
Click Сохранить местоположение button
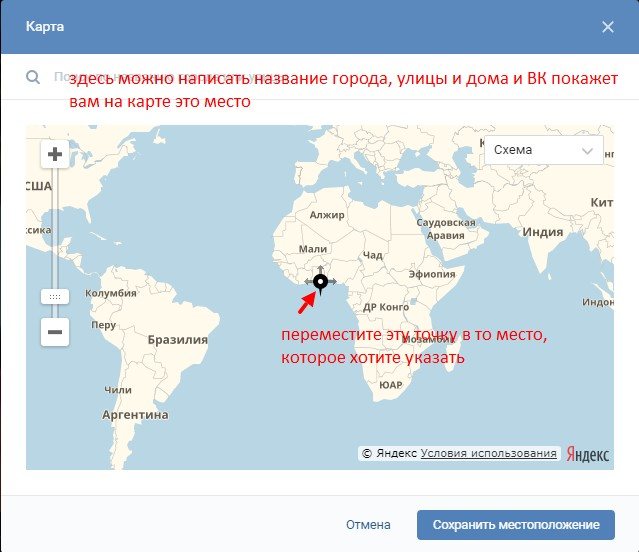[515, 525]
